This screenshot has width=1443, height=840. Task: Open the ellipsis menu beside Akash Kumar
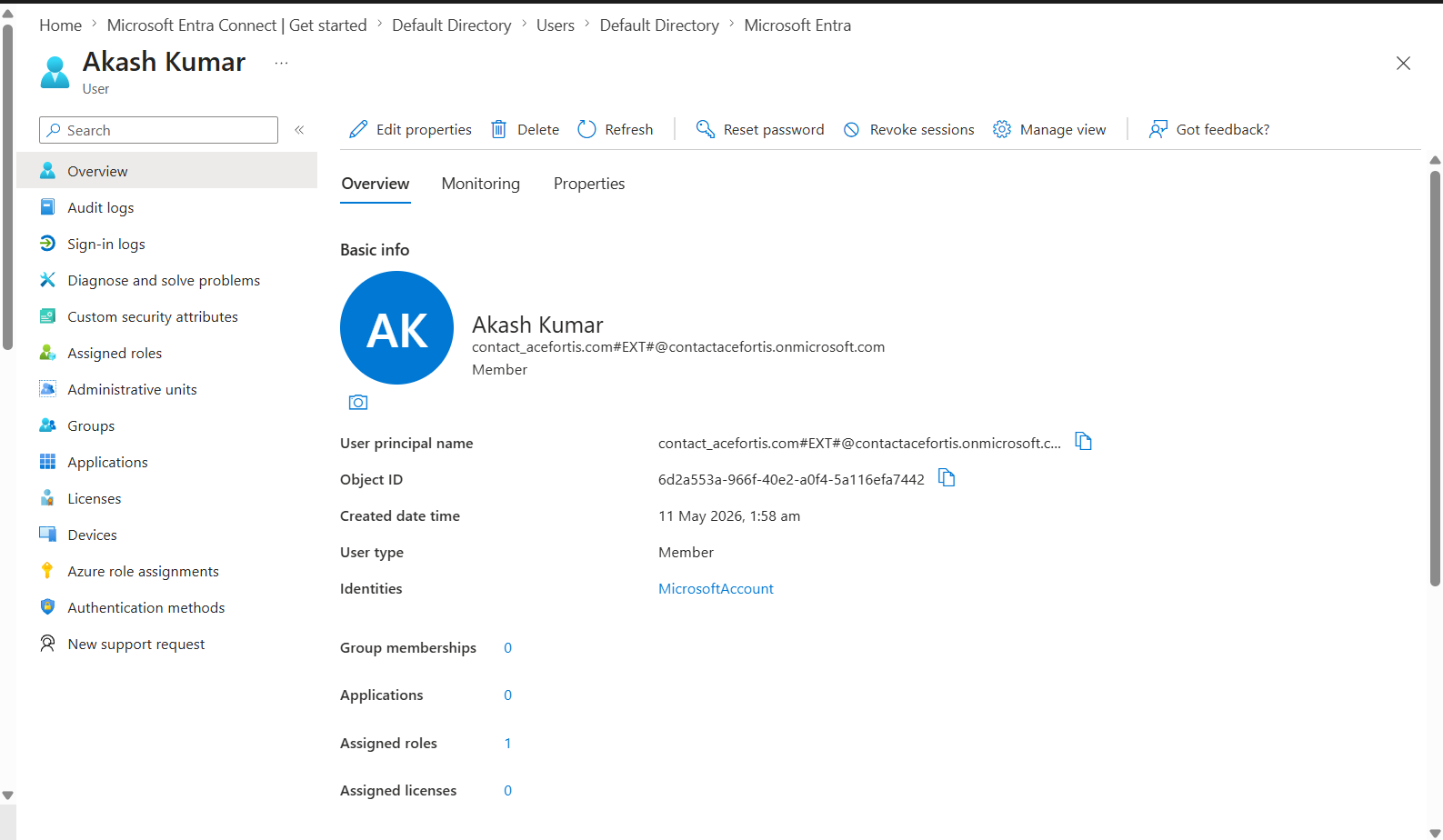281,63
